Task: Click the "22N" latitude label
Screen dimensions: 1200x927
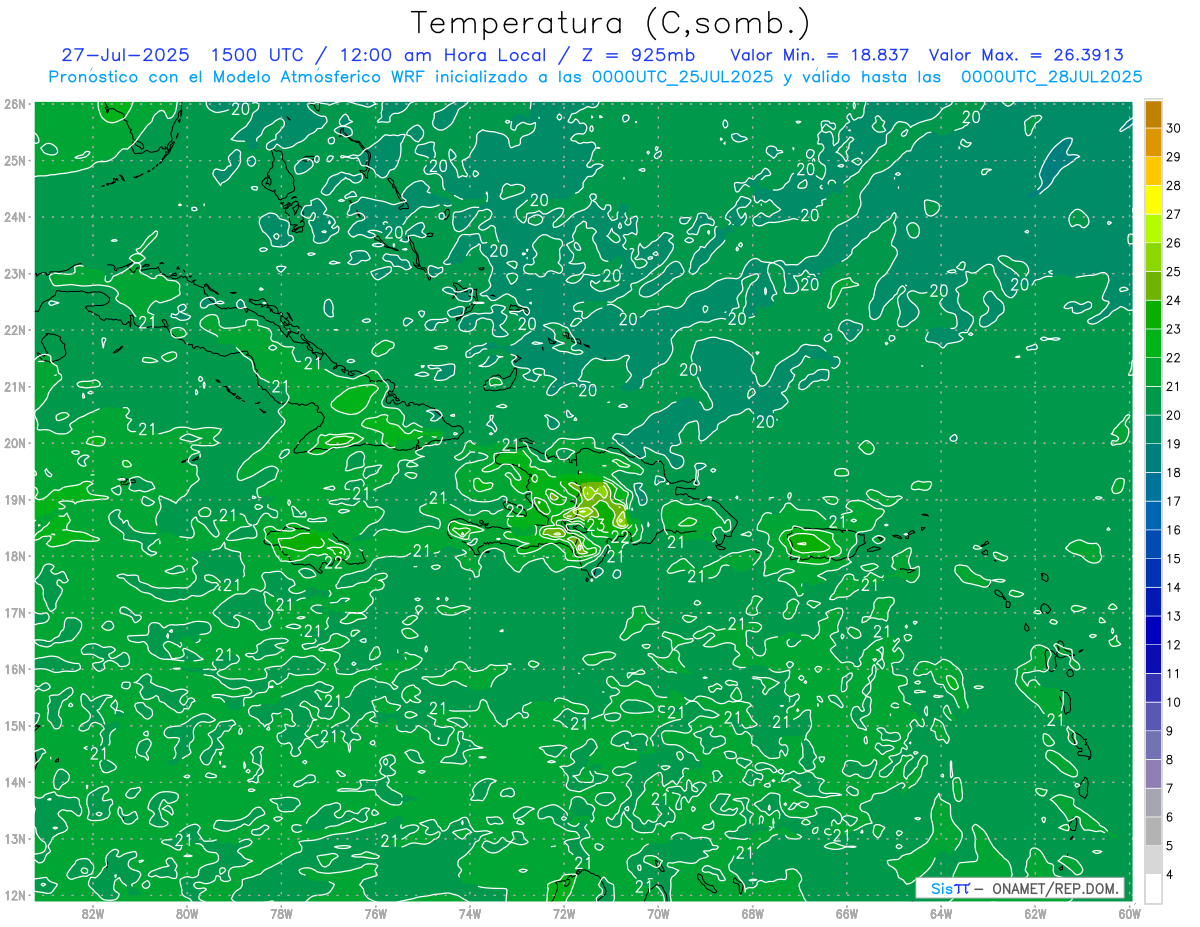Action: click(x=14, y=330)
